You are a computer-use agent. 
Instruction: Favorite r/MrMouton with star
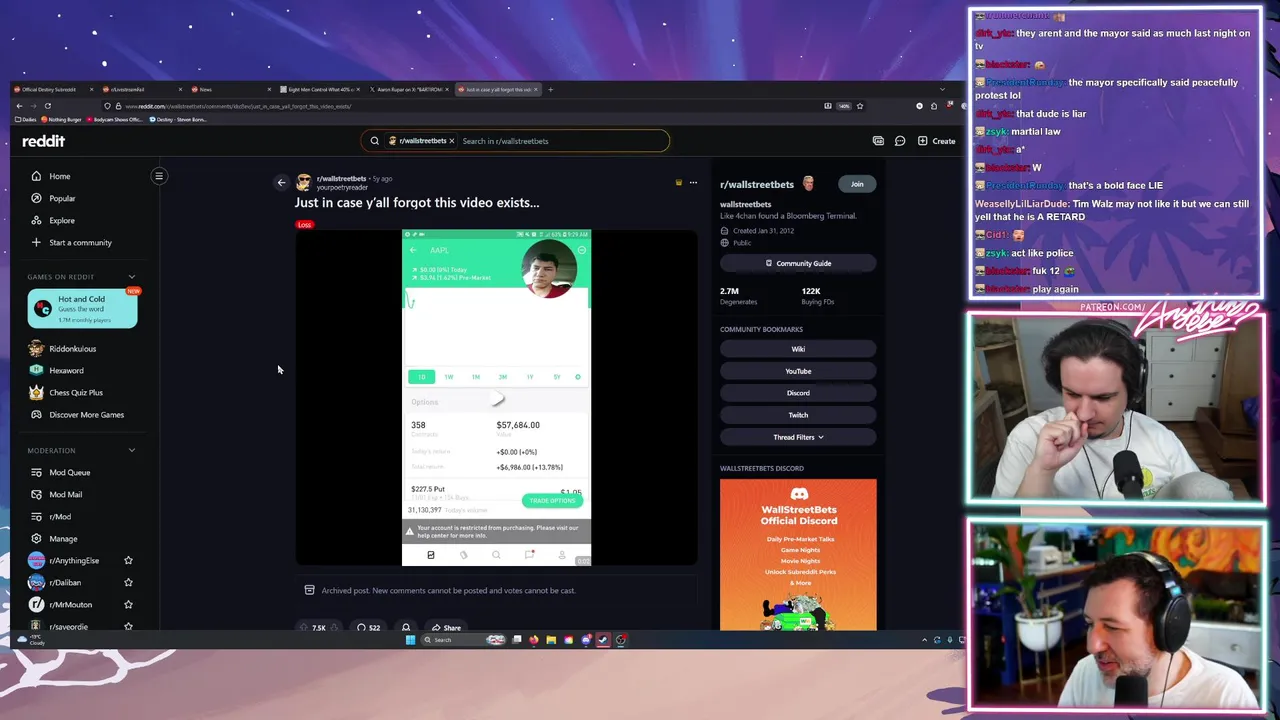pyautogui.click(x=128, y=604)
